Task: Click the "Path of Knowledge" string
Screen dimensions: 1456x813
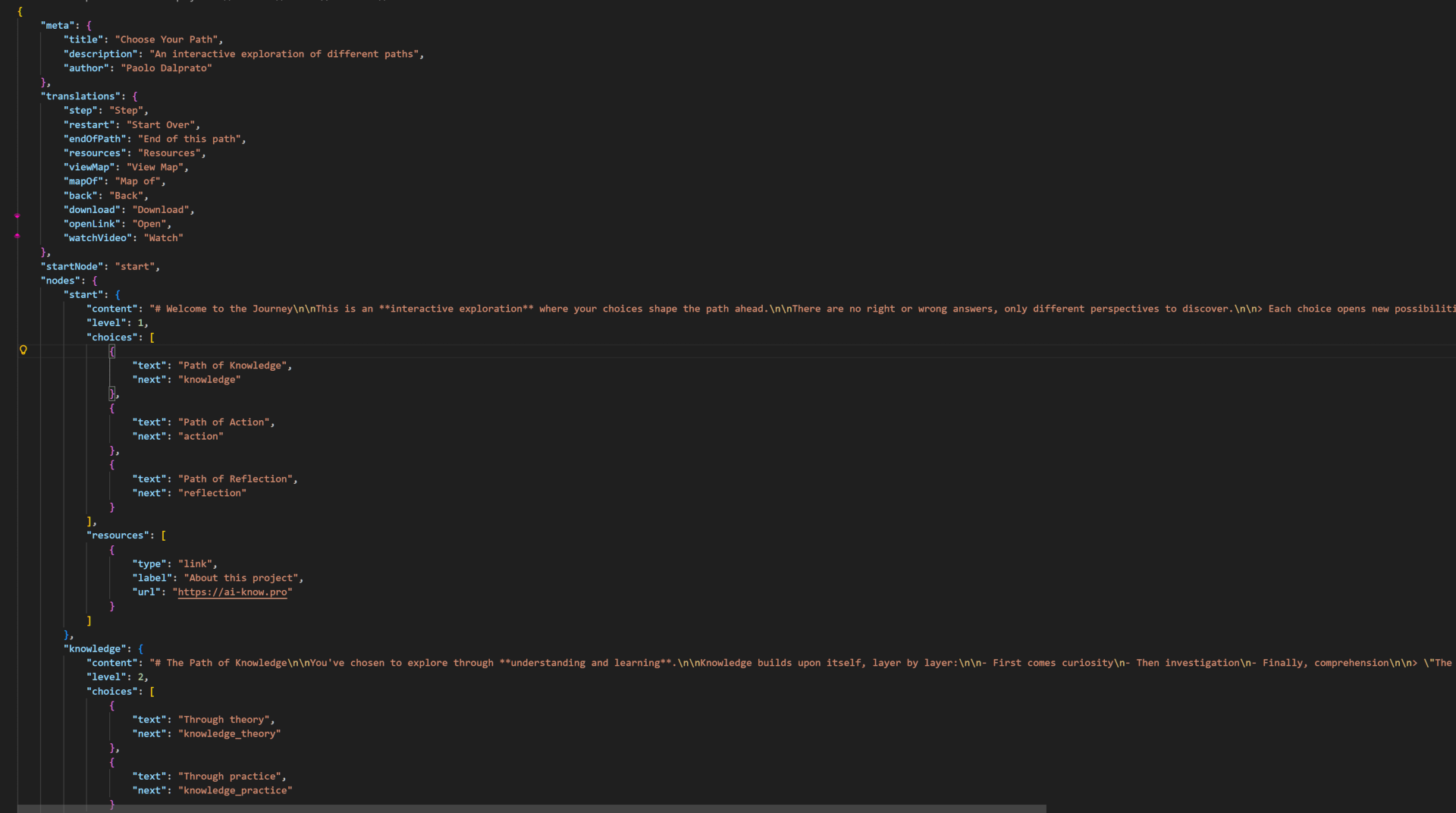Action: click(x=233, y=366)
